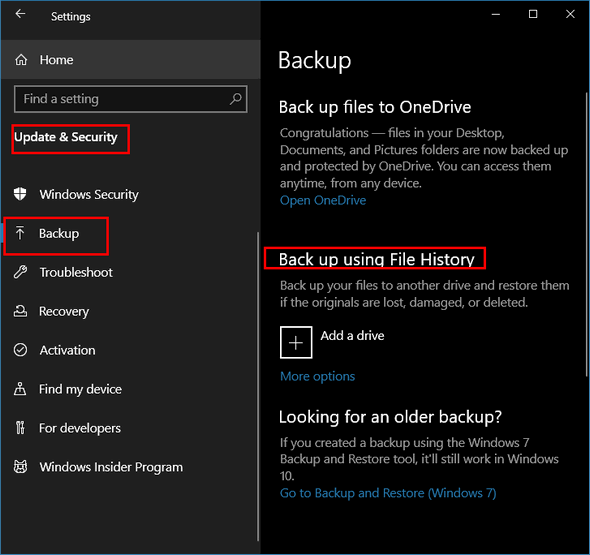
Task: Click the magnifier search icon
Action: (236, 99)
